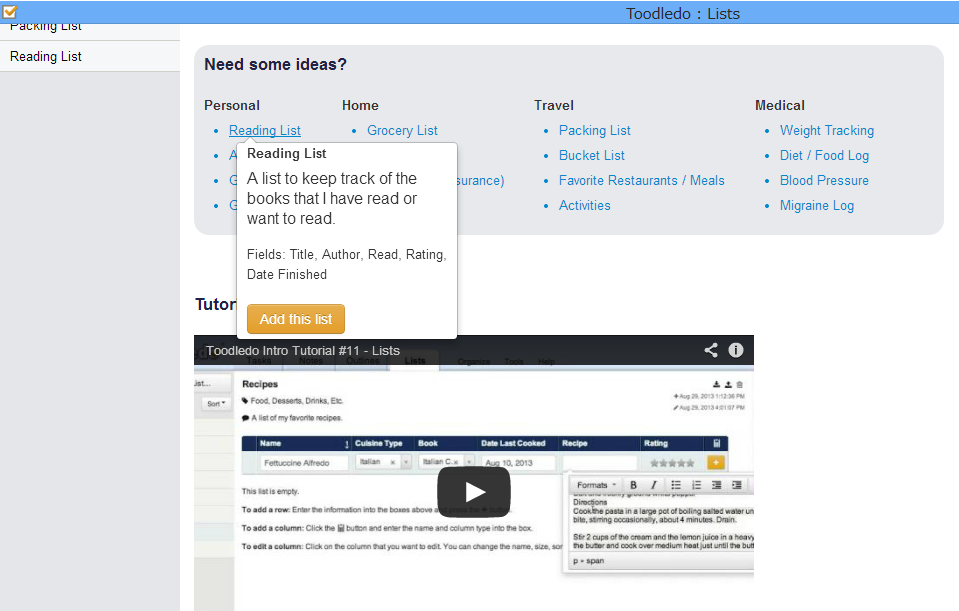Click the Weight Tracking link
This screenshot has width=959, height=611.
[827, 130]
